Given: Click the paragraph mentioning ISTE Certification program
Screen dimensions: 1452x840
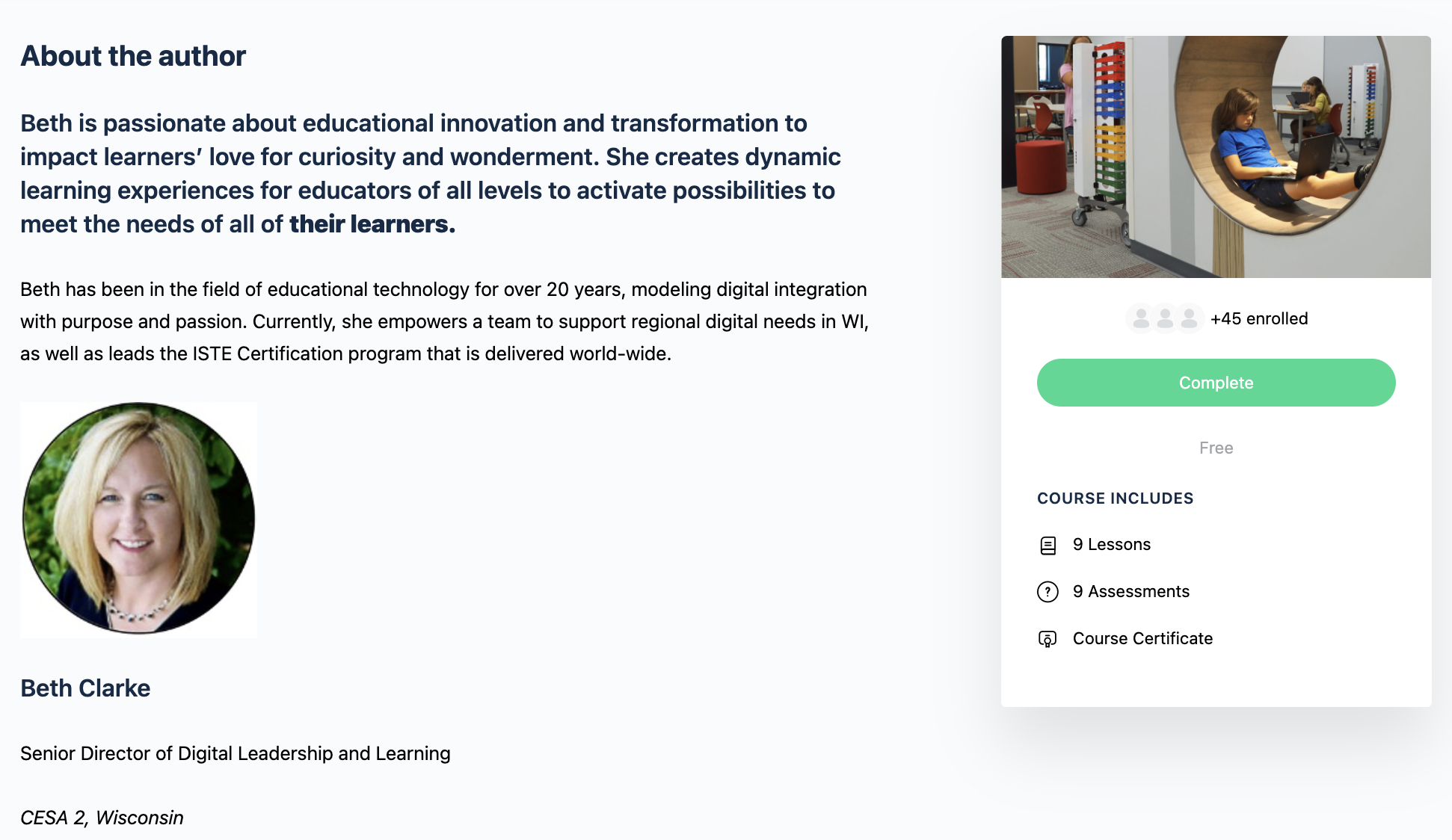Looking at the screenshot, I should point(444,321).
